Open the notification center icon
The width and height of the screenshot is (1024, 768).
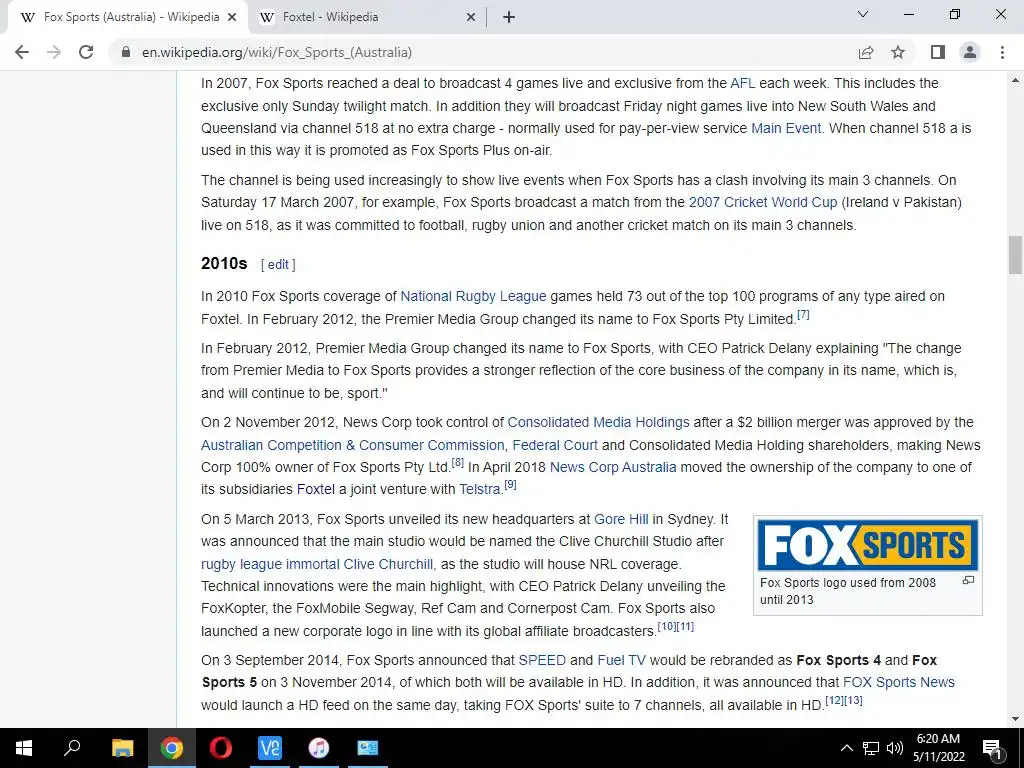point(993,749)
